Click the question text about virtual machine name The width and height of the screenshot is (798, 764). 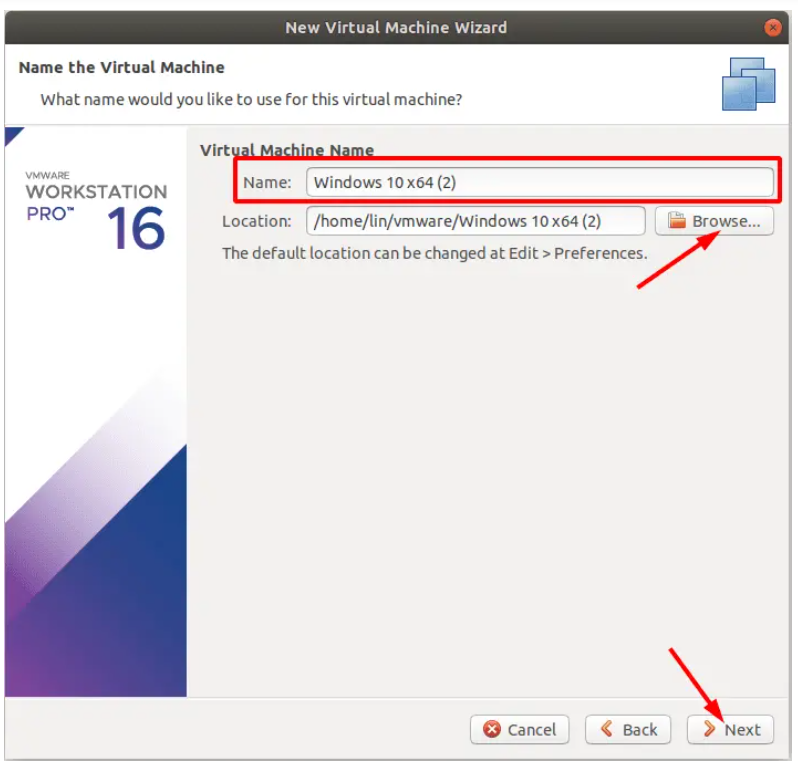251,99
